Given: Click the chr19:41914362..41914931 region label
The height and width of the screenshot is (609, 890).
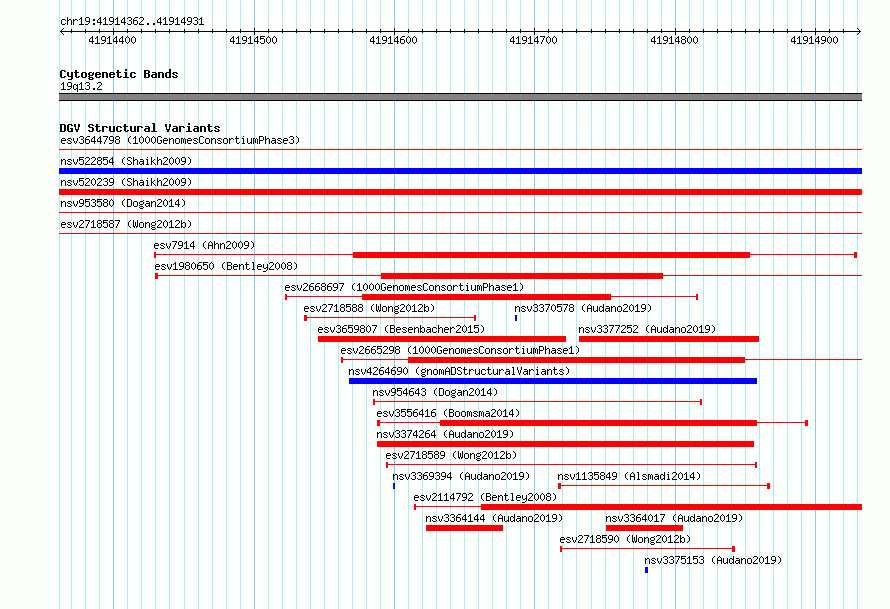Looking at the screenshot, I should point(132,21).
